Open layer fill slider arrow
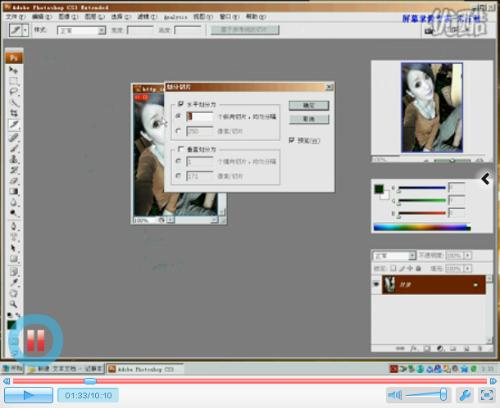Image resolution: width=500 pixels, height=408 pixels. point(468,268)
